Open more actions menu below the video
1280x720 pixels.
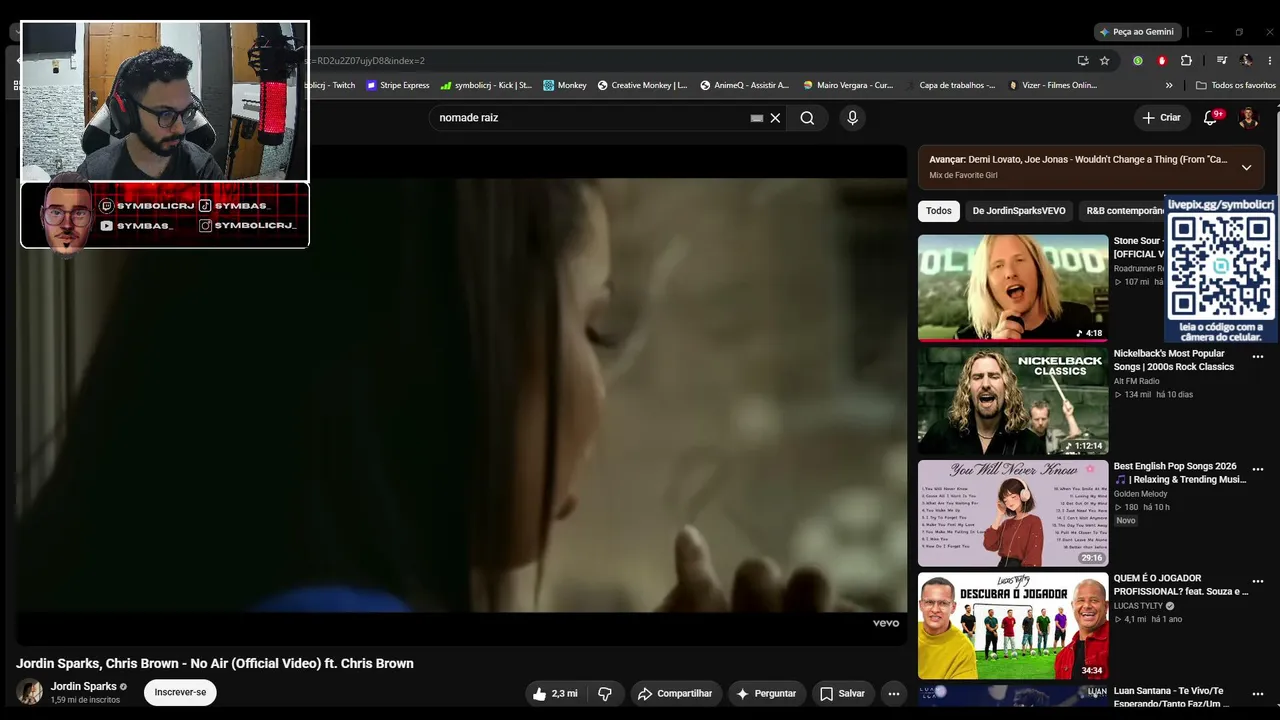click(x=894, y=694)
